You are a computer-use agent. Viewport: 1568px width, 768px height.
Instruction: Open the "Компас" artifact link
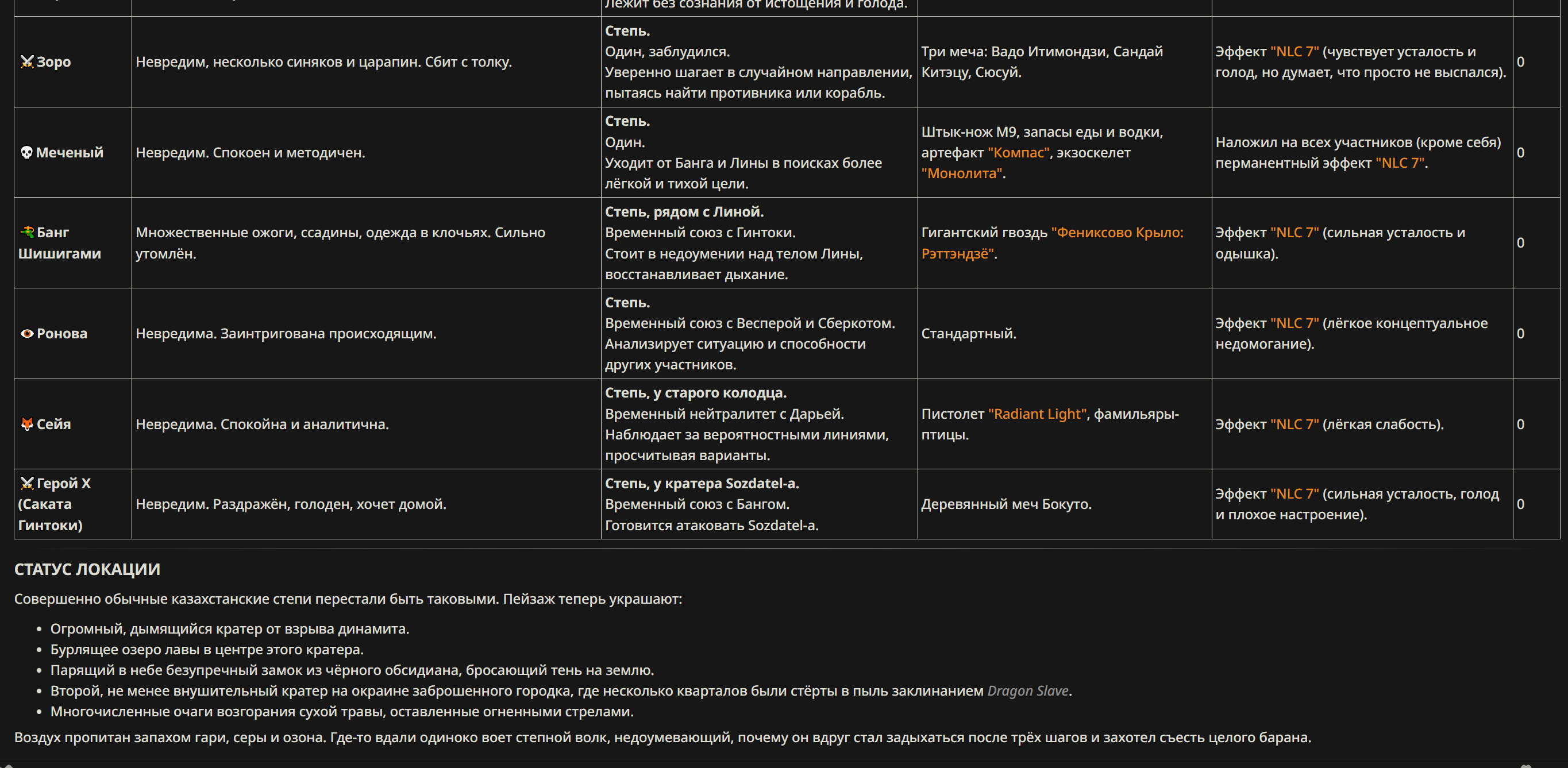tap(1019, 152)
